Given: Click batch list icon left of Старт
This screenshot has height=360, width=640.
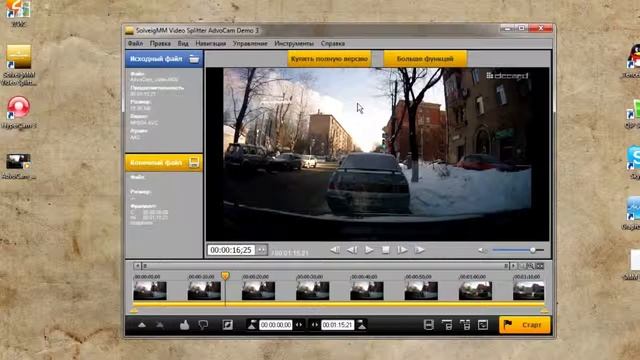Looking at the screenshot, I should tap(483, 325).
